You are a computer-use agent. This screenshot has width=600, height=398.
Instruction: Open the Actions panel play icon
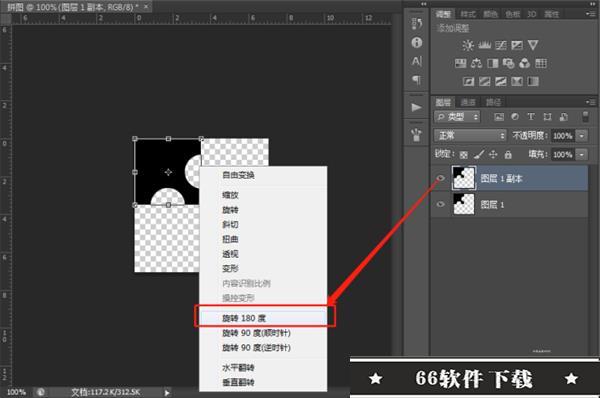click(416, 107)
